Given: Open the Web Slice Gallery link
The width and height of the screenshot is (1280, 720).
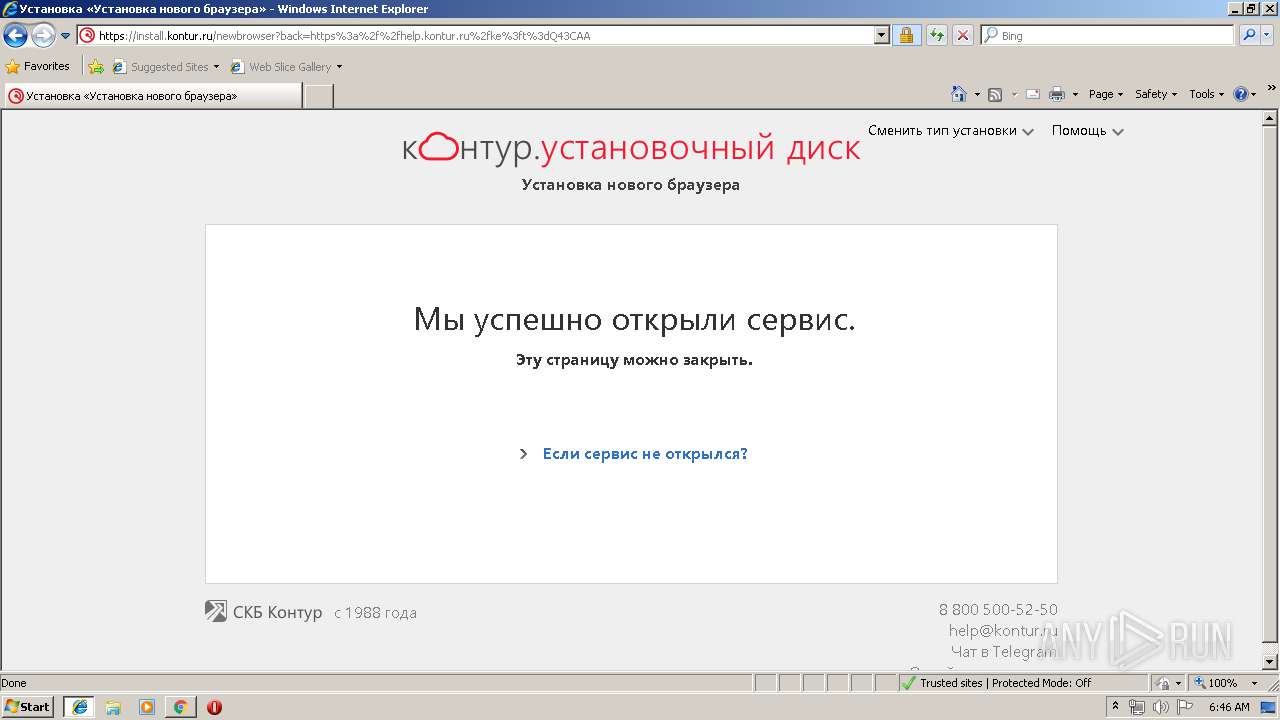Looking at the screenshot, I should pyautogui.click(x=286, y=67).
